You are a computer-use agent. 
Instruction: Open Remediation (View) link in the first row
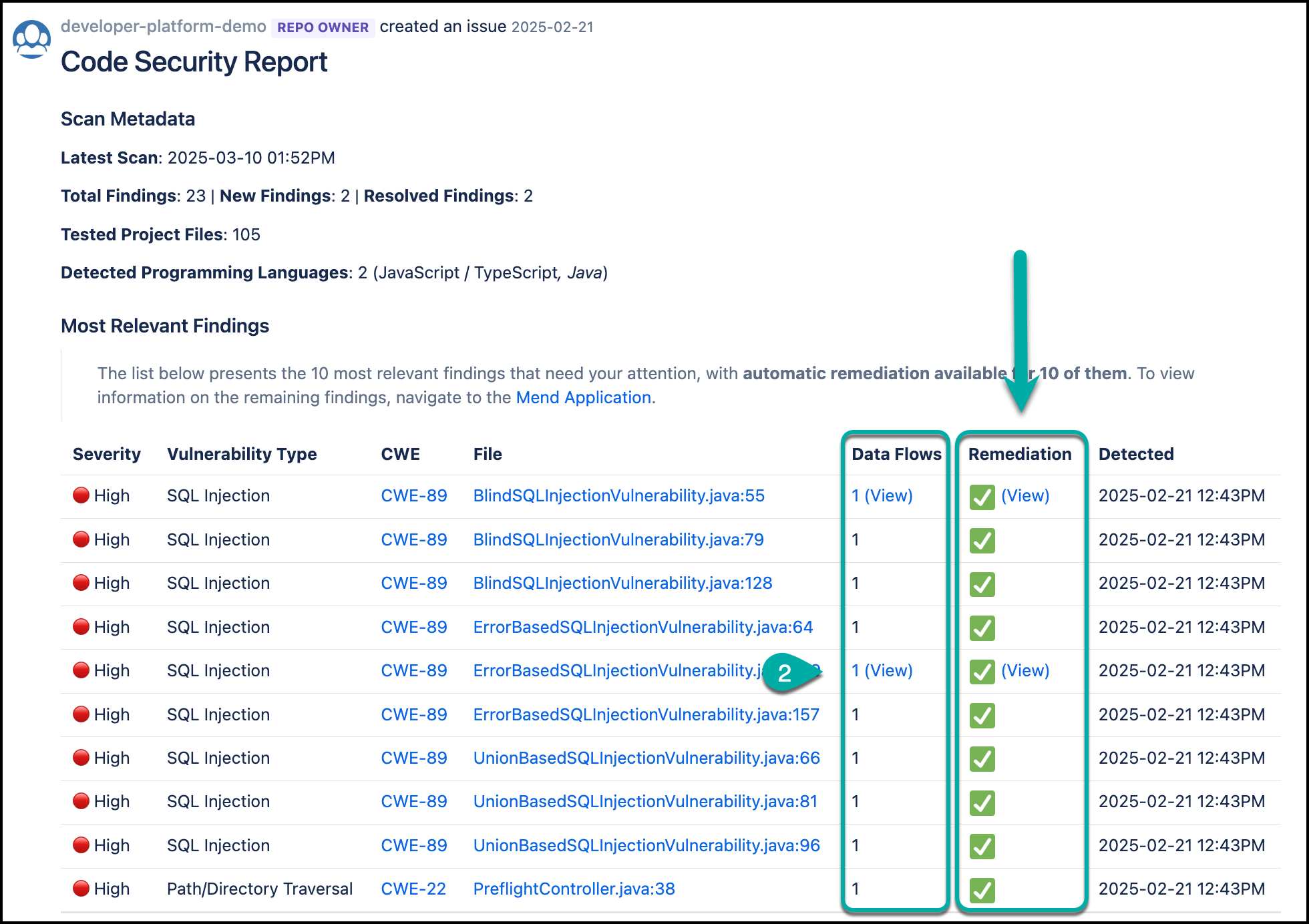pos(1025,496)
